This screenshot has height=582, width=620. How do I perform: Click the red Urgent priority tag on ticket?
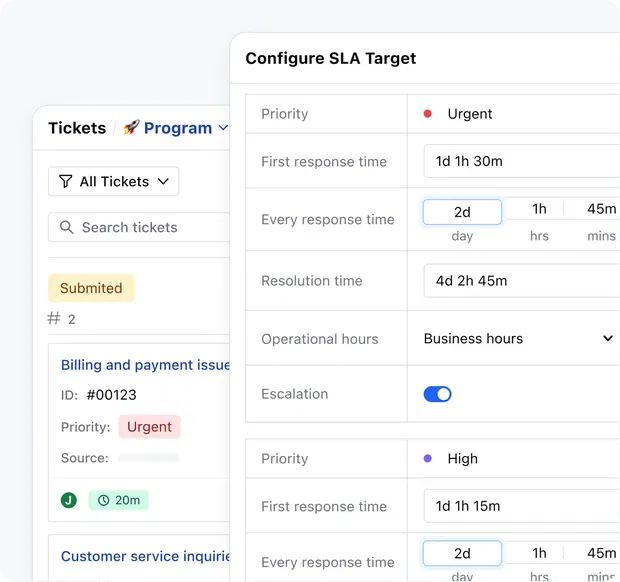149,427
